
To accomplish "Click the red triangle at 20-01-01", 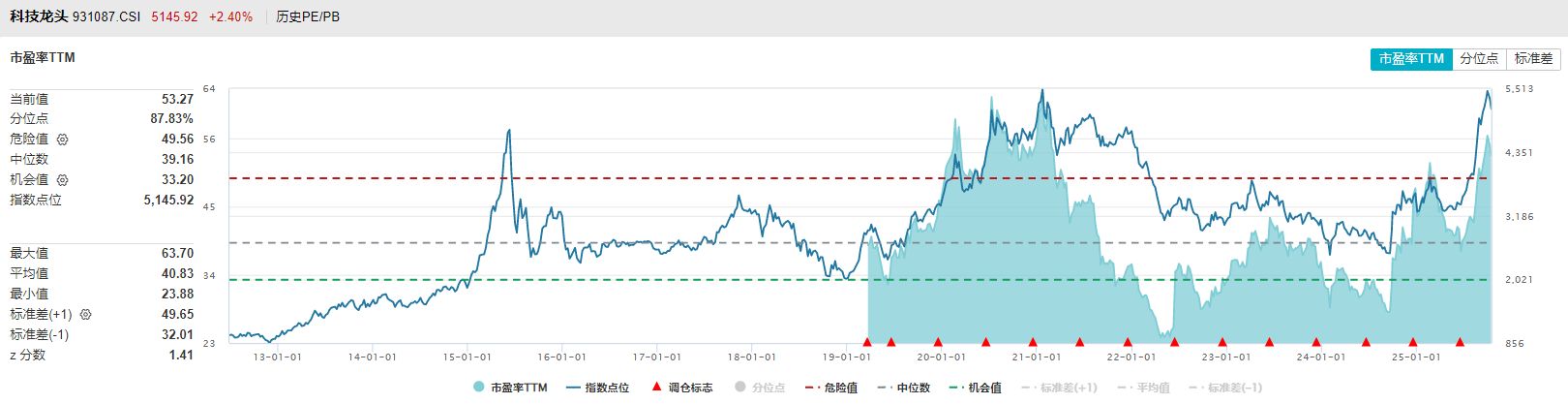I will (938, 342).
